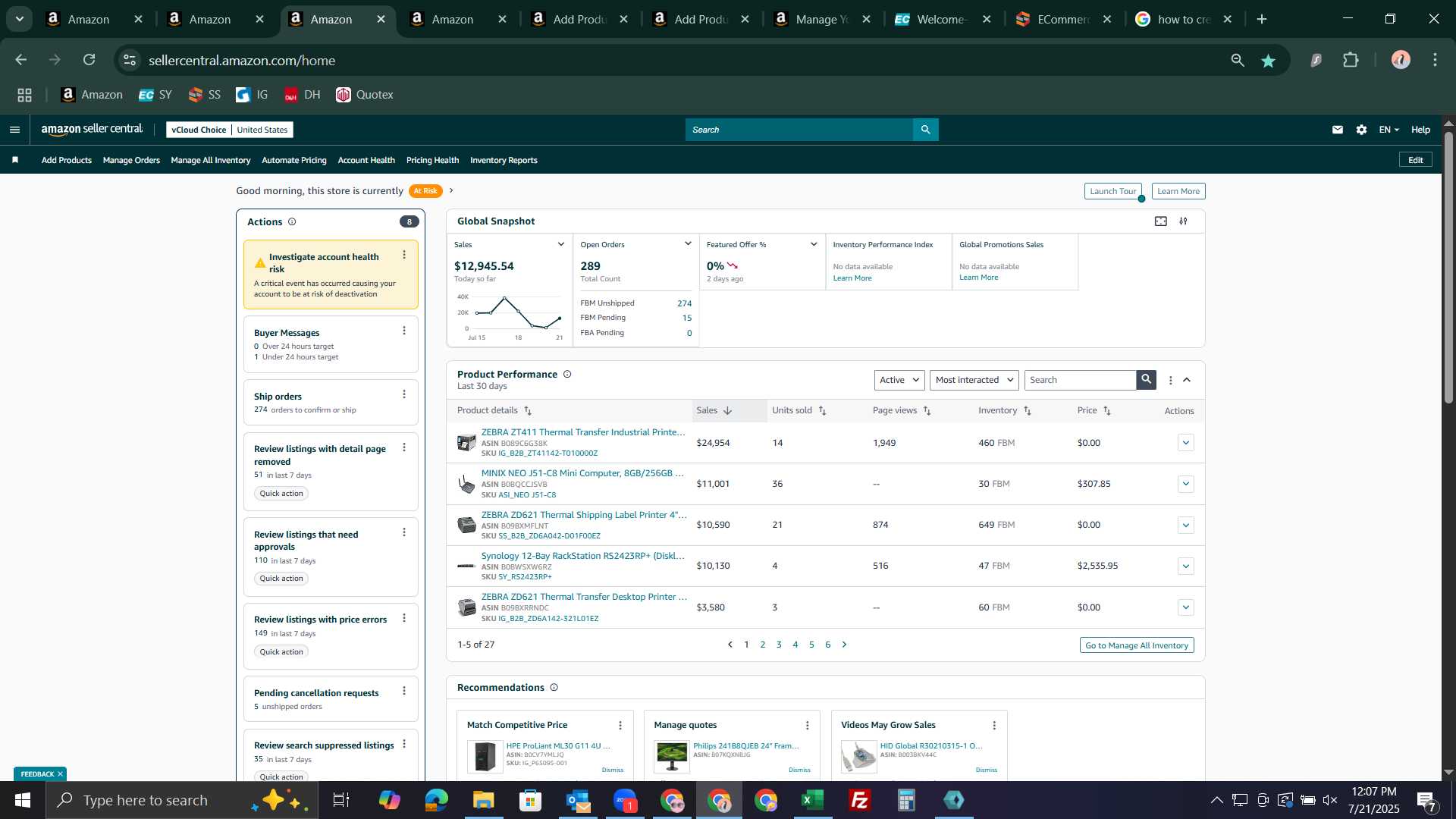The height and width of the screenshot is (819, 1456).
Task: Open Account Health in the nav bar
Action: [x=366, y=160]
